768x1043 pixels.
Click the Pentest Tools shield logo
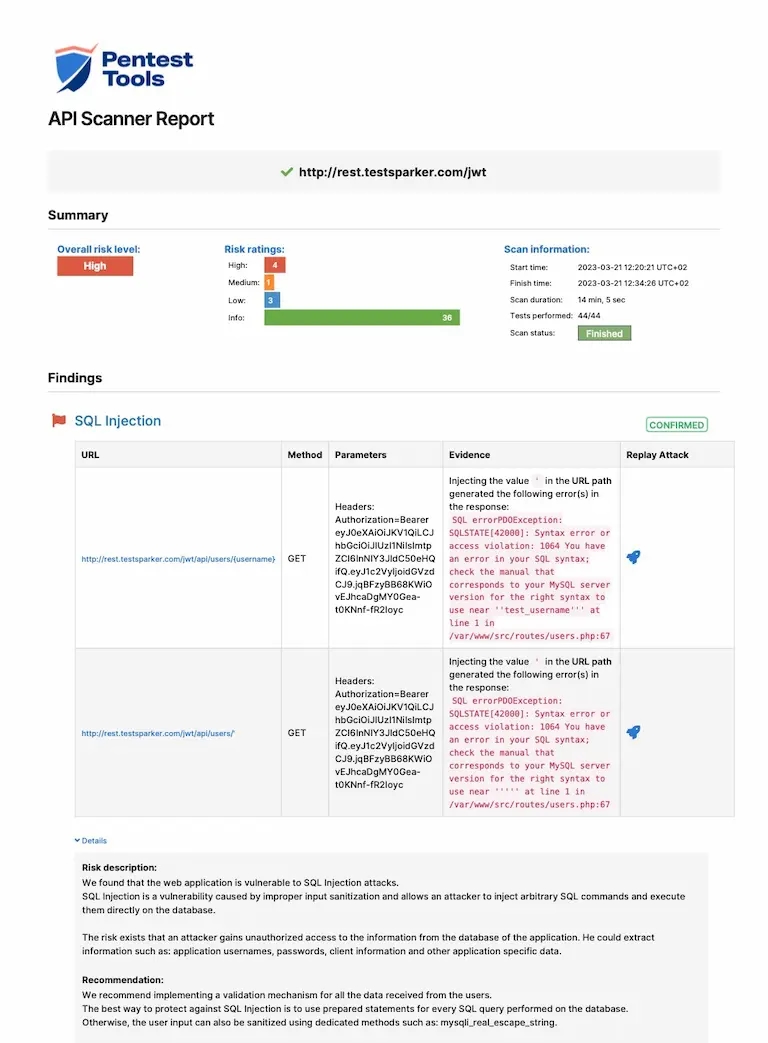click(76, 68)
